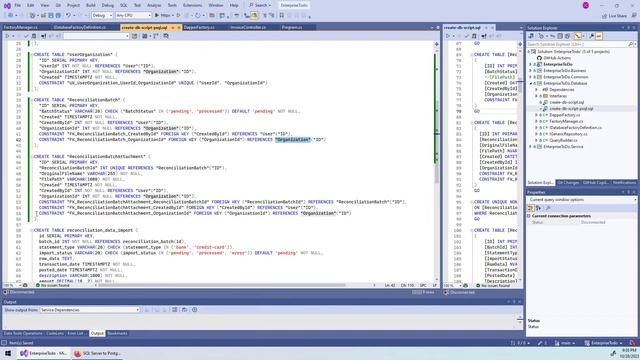Switch to the FactoryManager.cs tab

[20, 27]
